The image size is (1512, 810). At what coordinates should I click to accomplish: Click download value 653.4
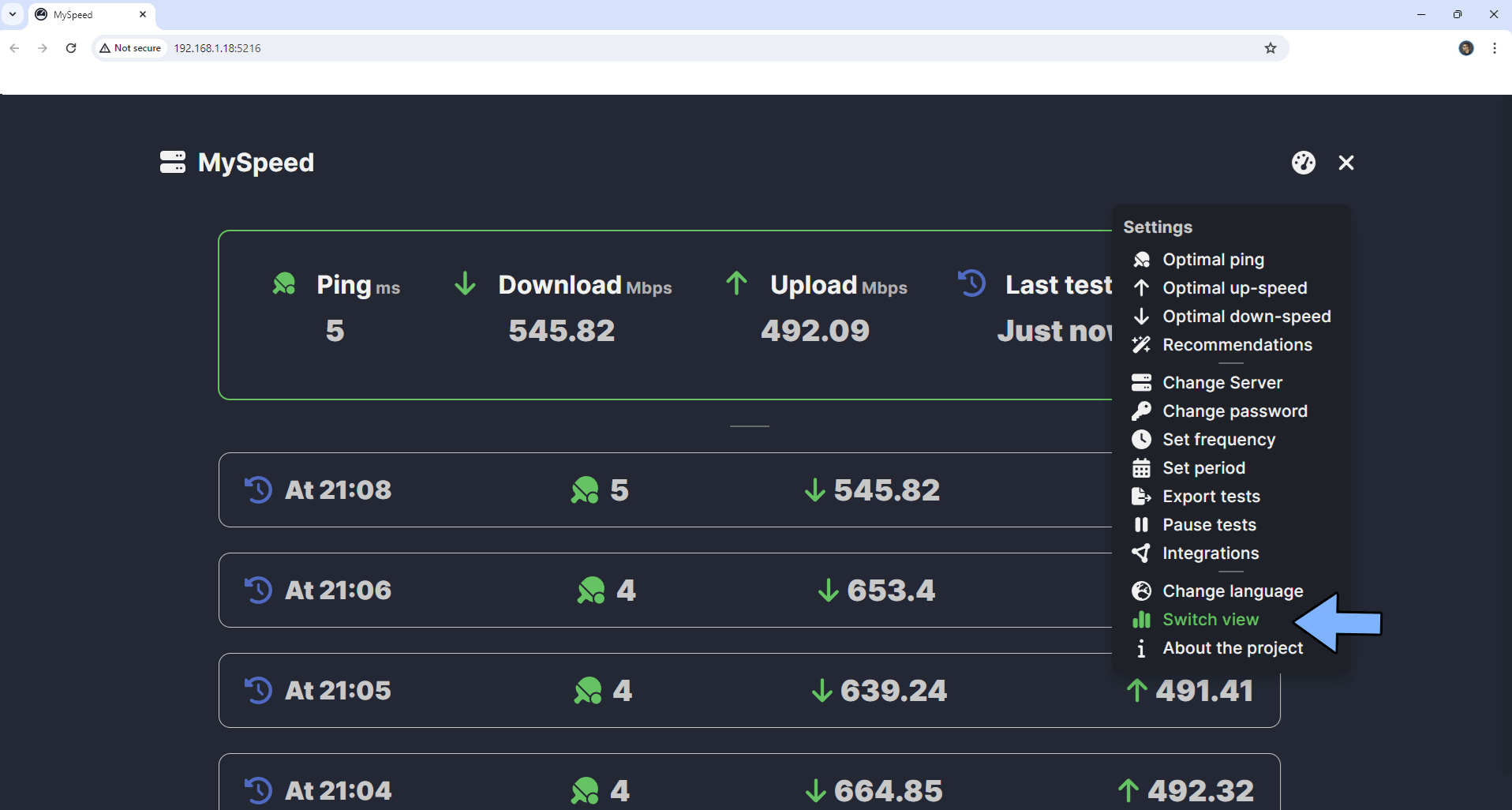pyautogui.click(x=891, y=590)
